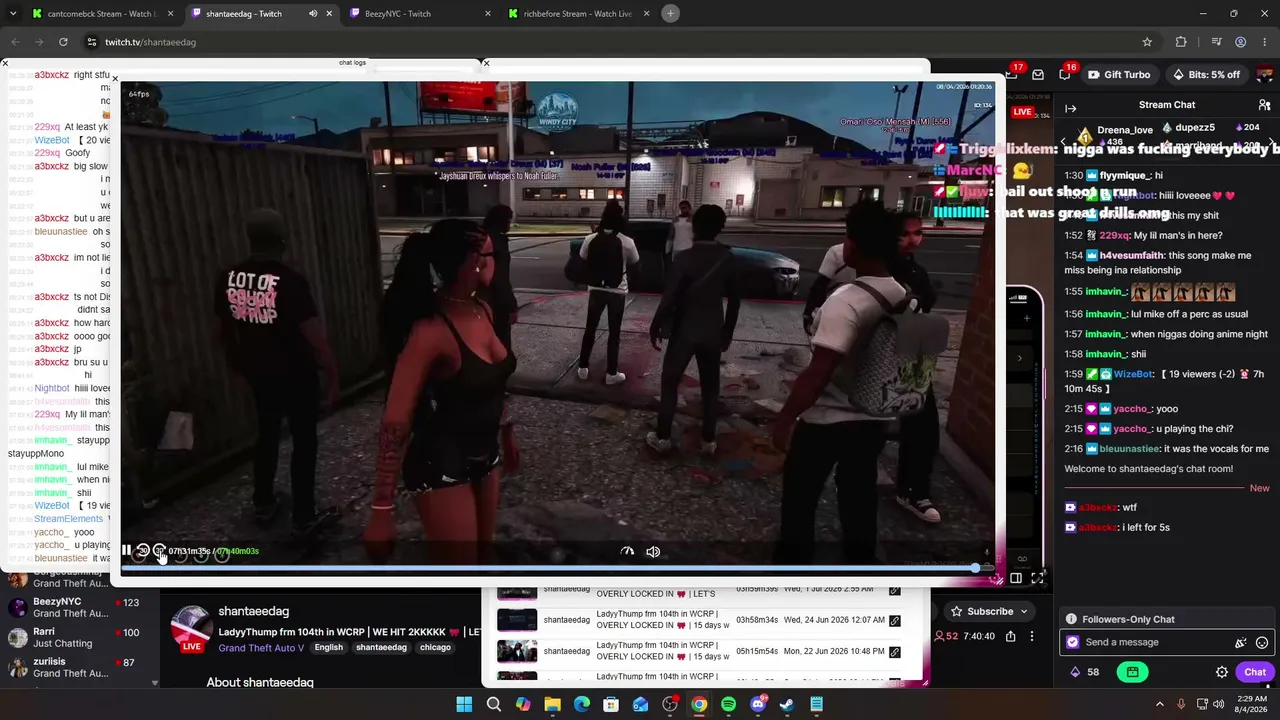The height and width of the screenshot is (720, 1280).
Task: Click Followers-Only Chat info icon
Action: pyautogui.click(x=1071, y=619)
